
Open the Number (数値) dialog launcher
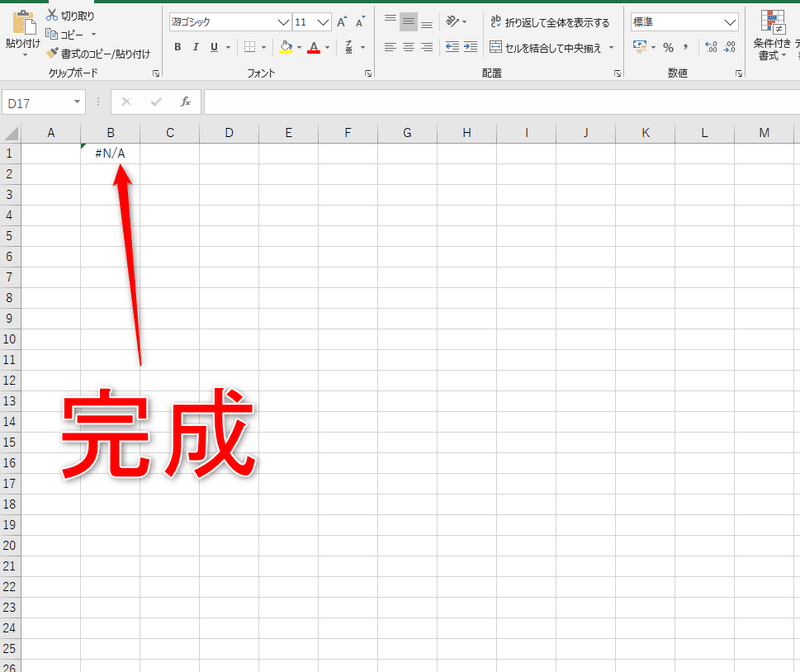pos(739,73)
